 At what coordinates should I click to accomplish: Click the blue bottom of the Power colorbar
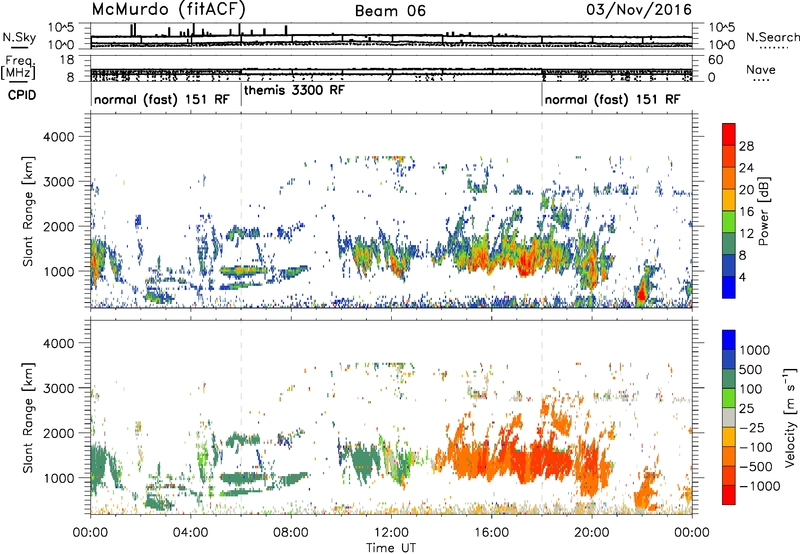[729, 287]
